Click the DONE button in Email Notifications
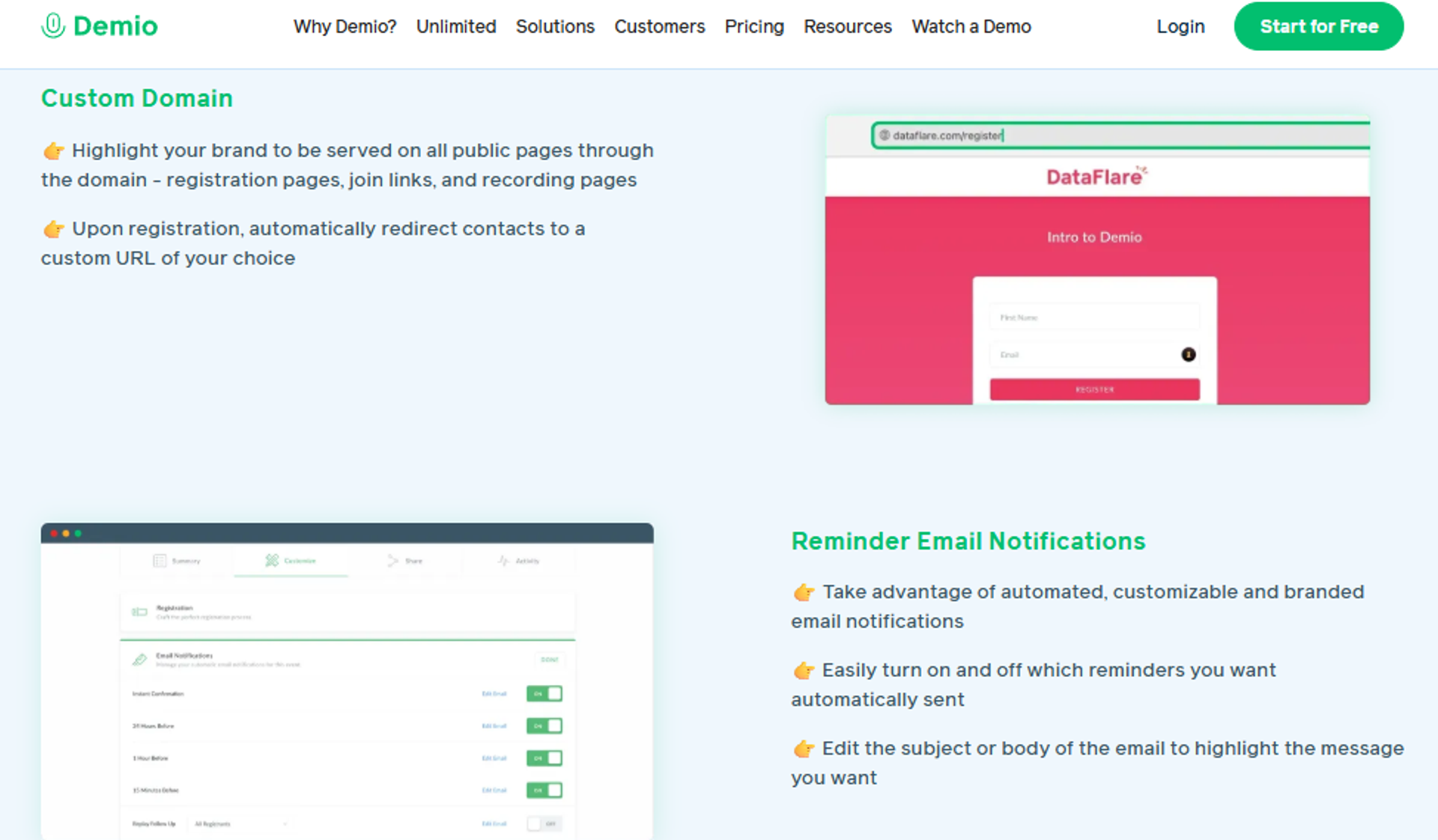This screenshot has height=840, width=1438. [x=549, y=660]
